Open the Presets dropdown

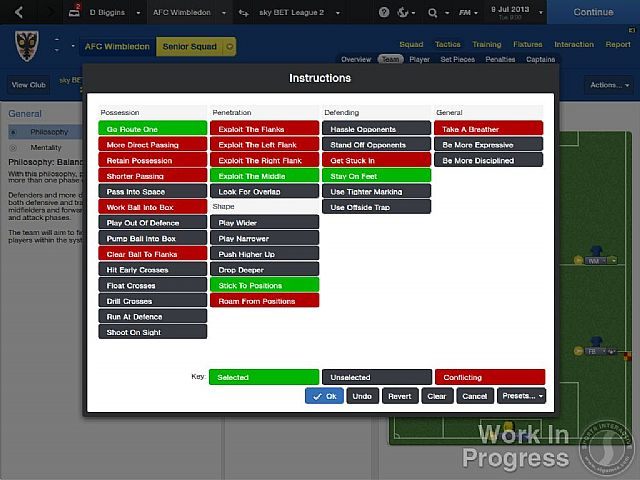pos(521,396)
